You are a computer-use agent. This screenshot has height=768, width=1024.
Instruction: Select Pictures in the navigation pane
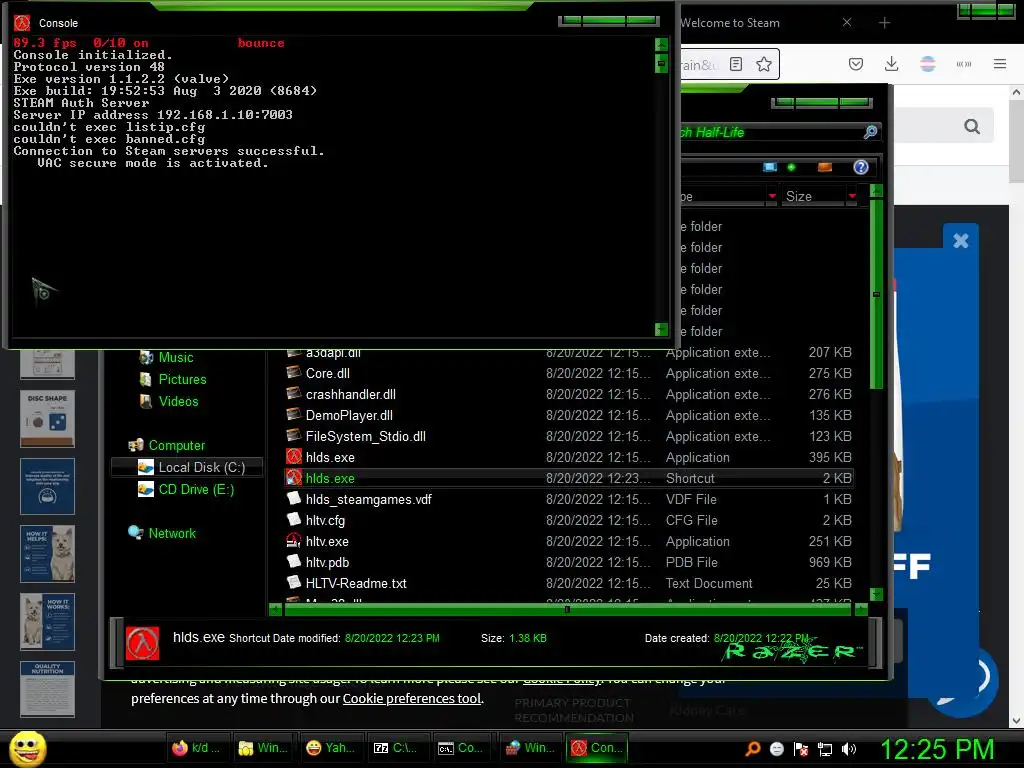[x=182, y=379]
